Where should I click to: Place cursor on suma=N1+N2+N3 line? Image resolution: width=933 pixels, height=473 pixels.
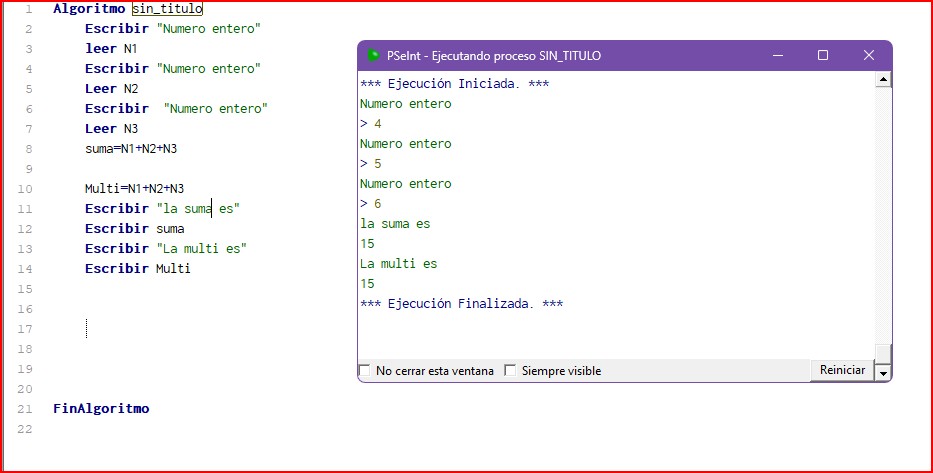(132, 149)
